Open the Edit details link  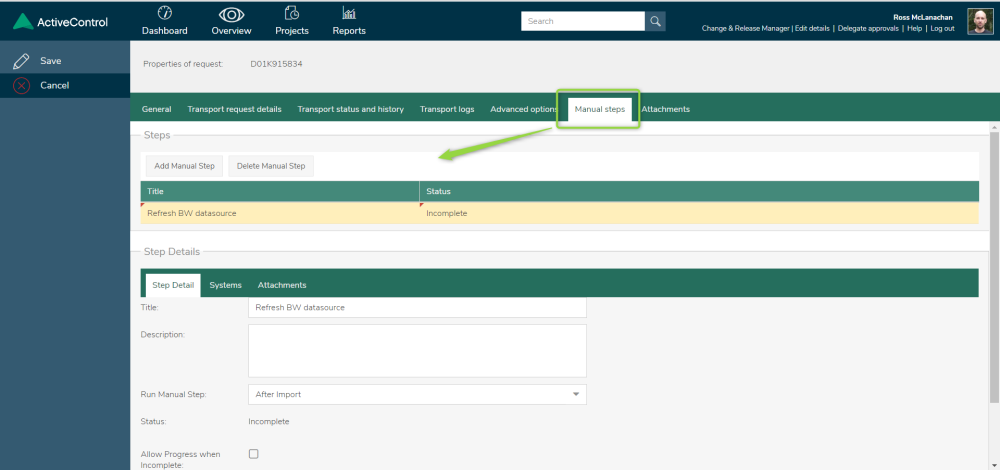(x=812, y=29)
